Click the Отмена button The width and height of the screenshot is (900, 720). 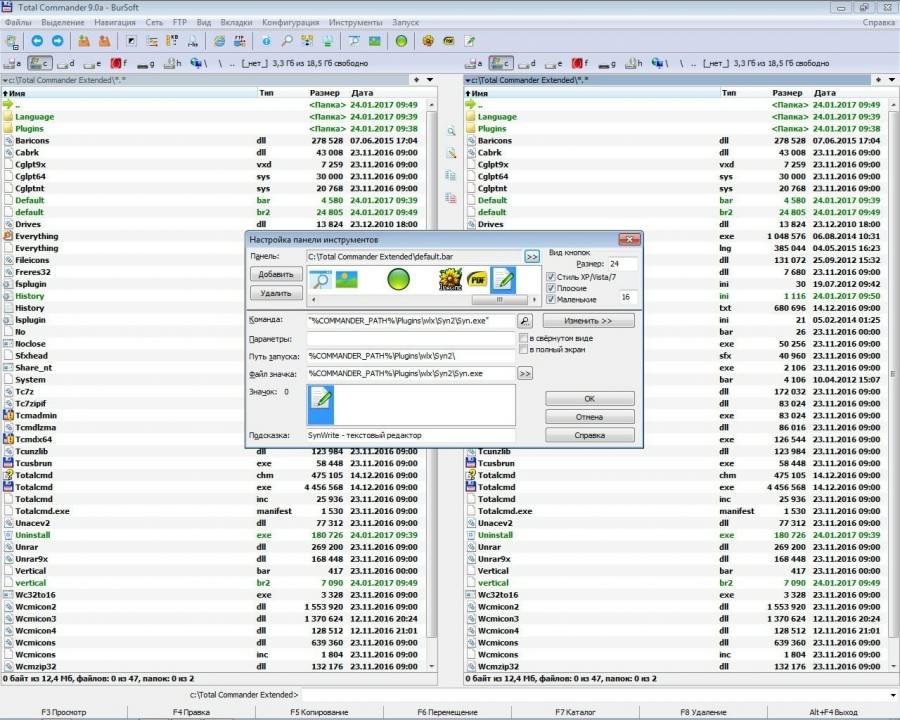tap(589, 417)
